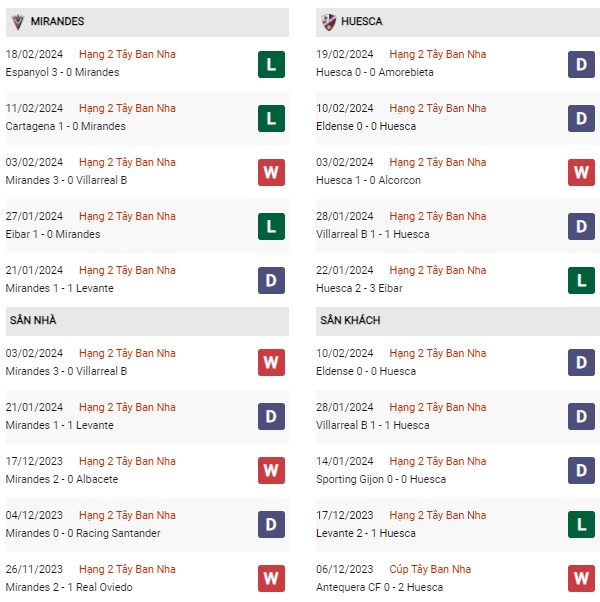Click the W badge for Antequera CF 0-2 Huesca
This screenshot has width=600, height=602.
pyautogui.click(x=581, y=578)
